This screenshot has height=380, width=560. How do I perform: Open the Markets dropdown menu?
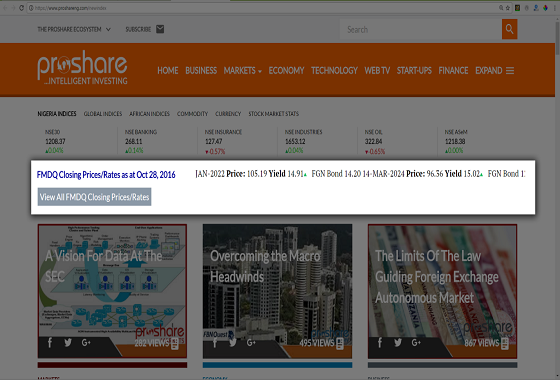242,71
